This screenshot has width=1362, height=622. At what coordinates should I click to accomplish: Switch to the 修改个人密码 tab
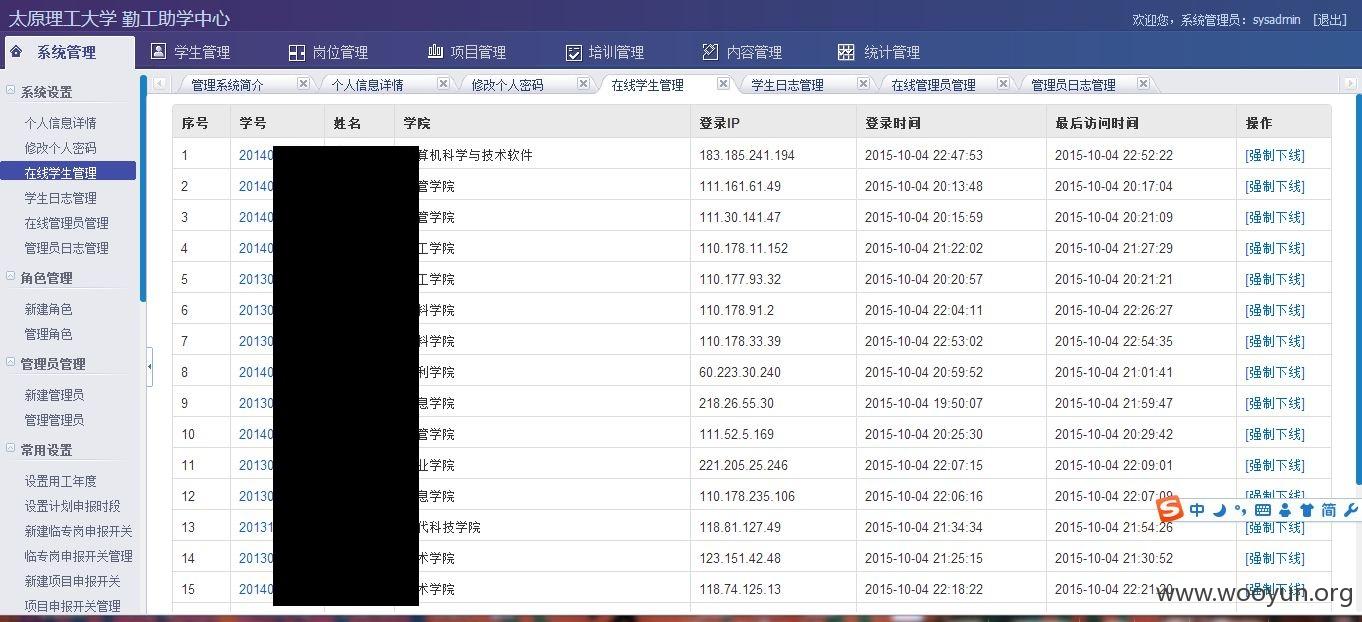pyautogui.click(x=508, y=85)
